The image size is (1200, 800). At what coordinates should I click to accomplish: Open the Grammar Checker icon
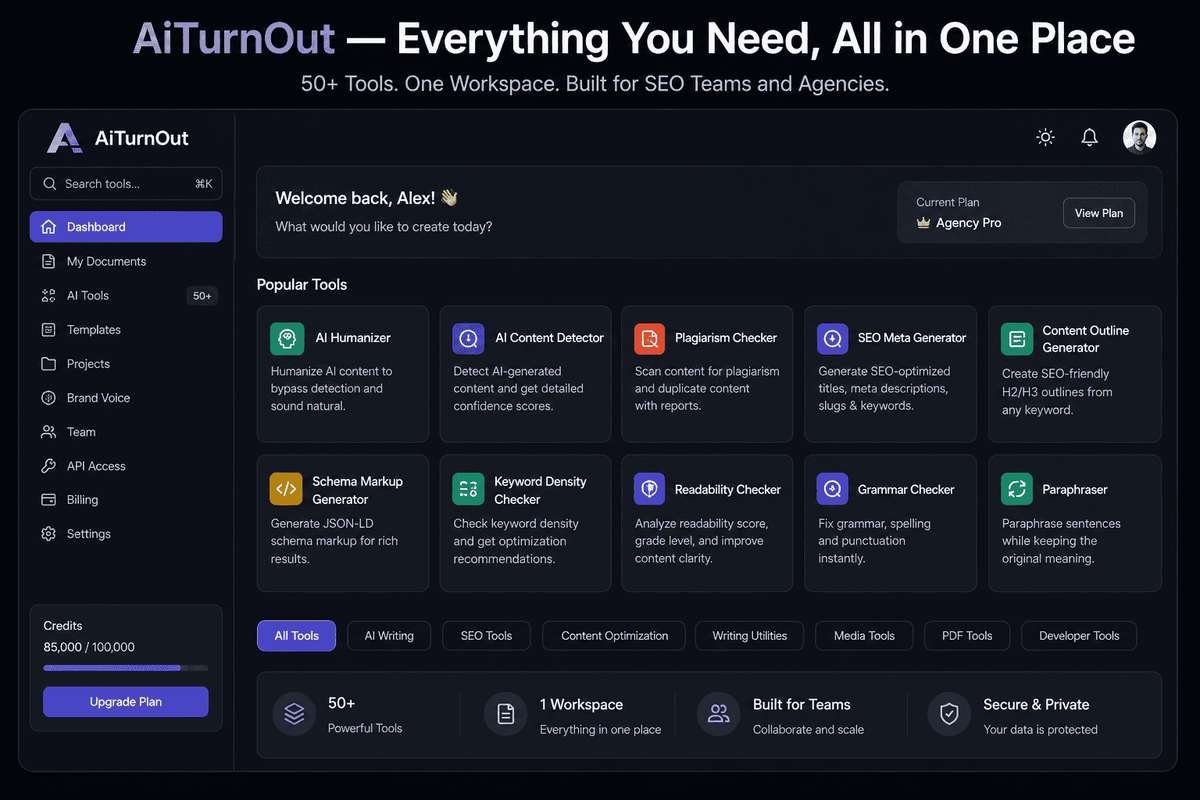[833, 489]
